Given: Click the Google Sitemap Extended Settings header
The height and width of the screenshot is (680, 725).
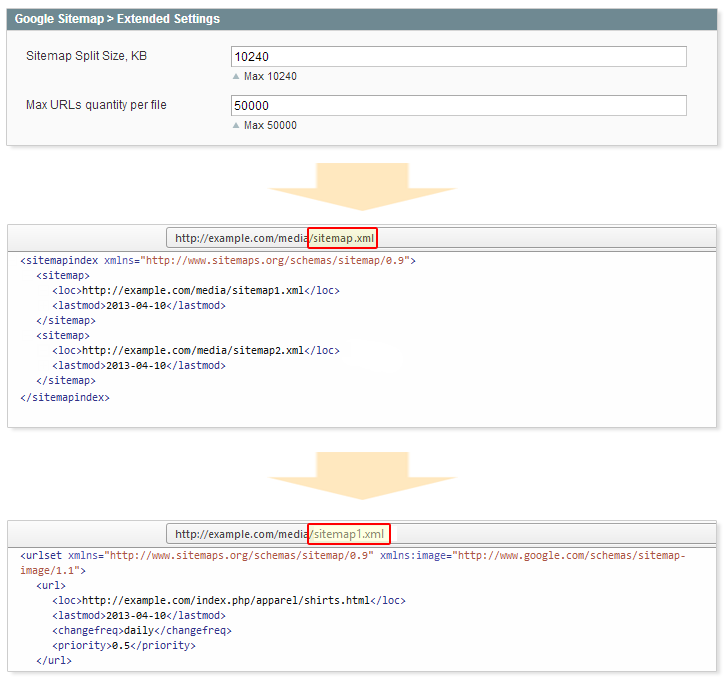Looking at the screenshot, I should pos(117,19).
